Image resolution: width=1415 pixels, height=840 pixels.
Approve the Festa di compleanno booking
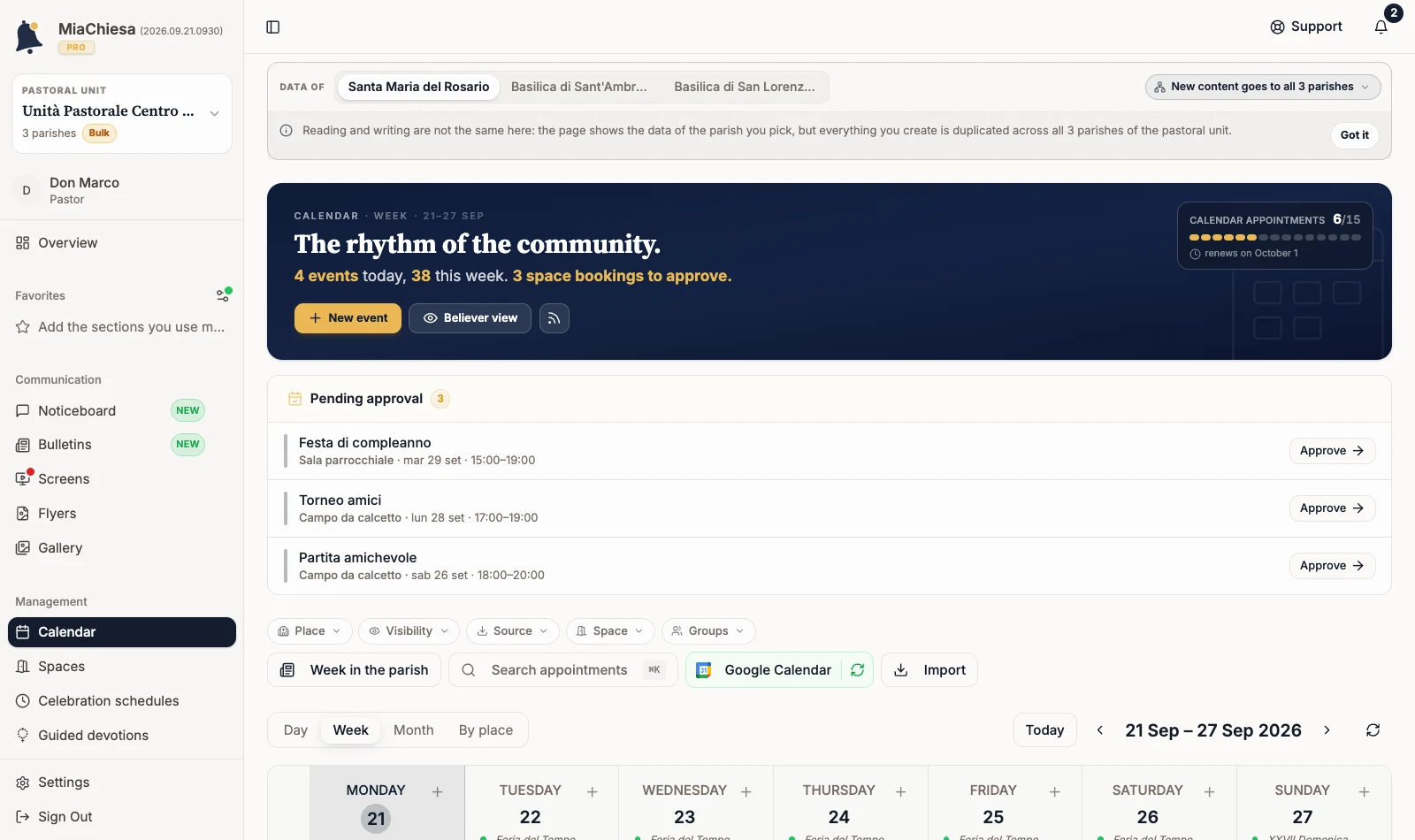1332,451
